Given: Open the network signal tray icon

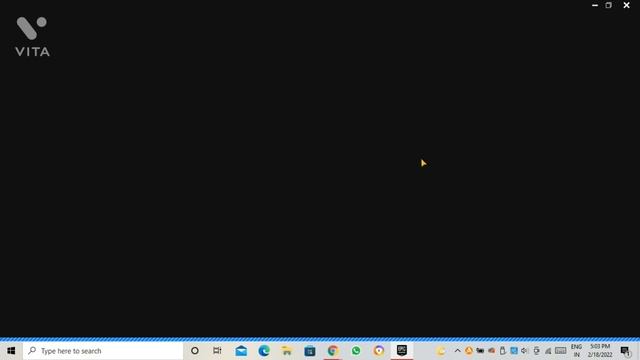Looking at the screenshot, I should [x=548, y=351].
